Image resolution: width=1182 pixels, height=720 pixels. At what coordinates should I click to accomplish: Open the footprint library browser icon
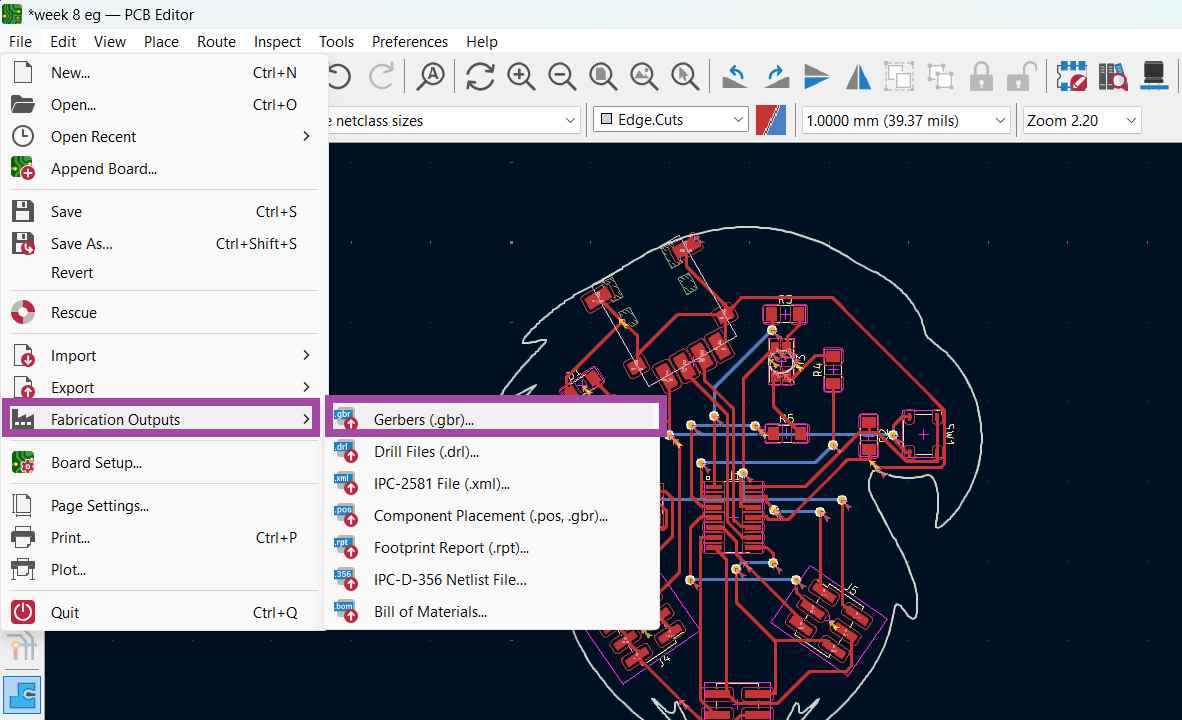pyautogui.click(x=1113, y=76)
